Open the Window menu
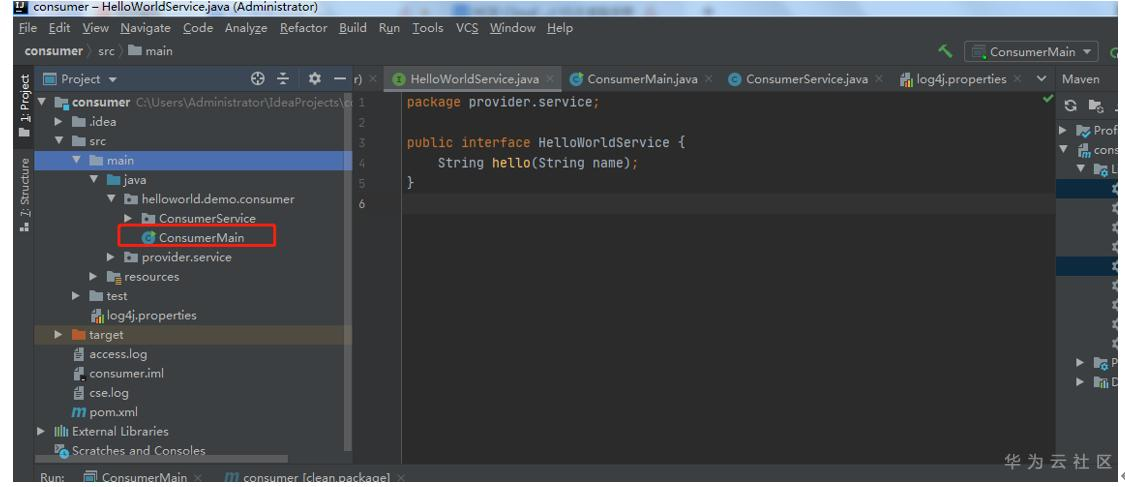The image size is (1125, 487). 512,28
